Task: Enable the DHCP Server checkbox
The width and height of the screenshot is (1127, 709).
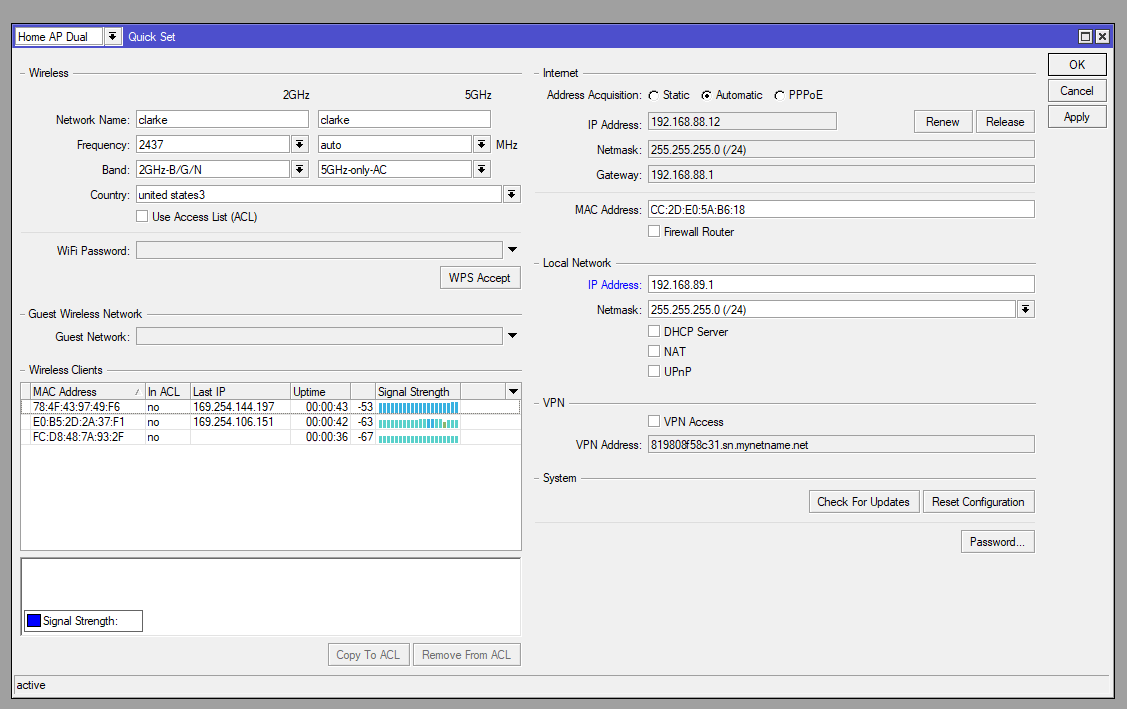Action: [x=654, y=332]
